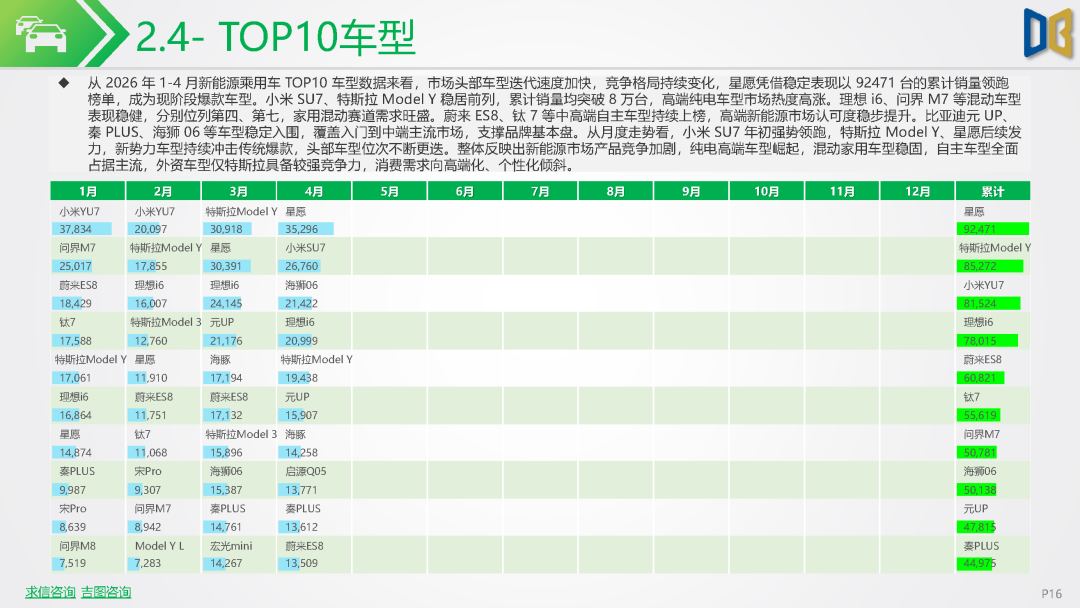Viewport: 1080px width, 608px height.
Task: Click the 92,471 cumulative green bar
Action: (993, 229)
